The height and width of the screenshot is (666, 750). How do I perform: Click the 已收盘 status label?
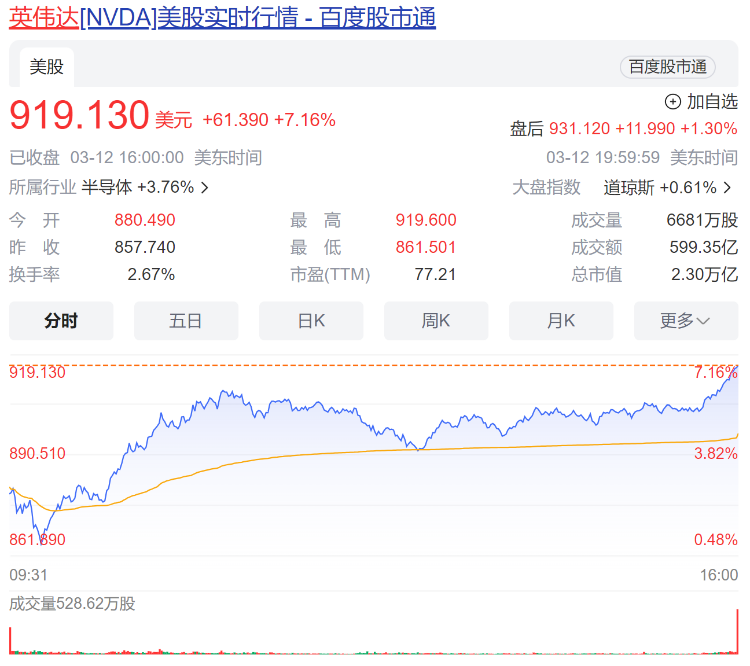point(34,157)
